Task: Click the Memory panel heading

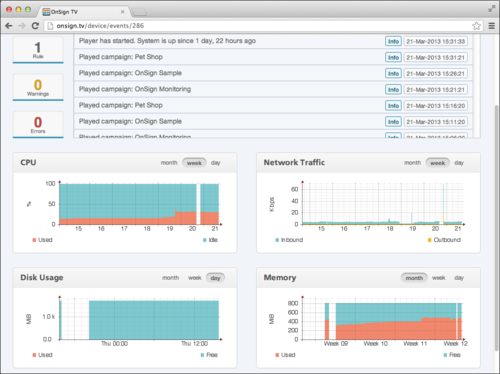Action: click(280, 278)
